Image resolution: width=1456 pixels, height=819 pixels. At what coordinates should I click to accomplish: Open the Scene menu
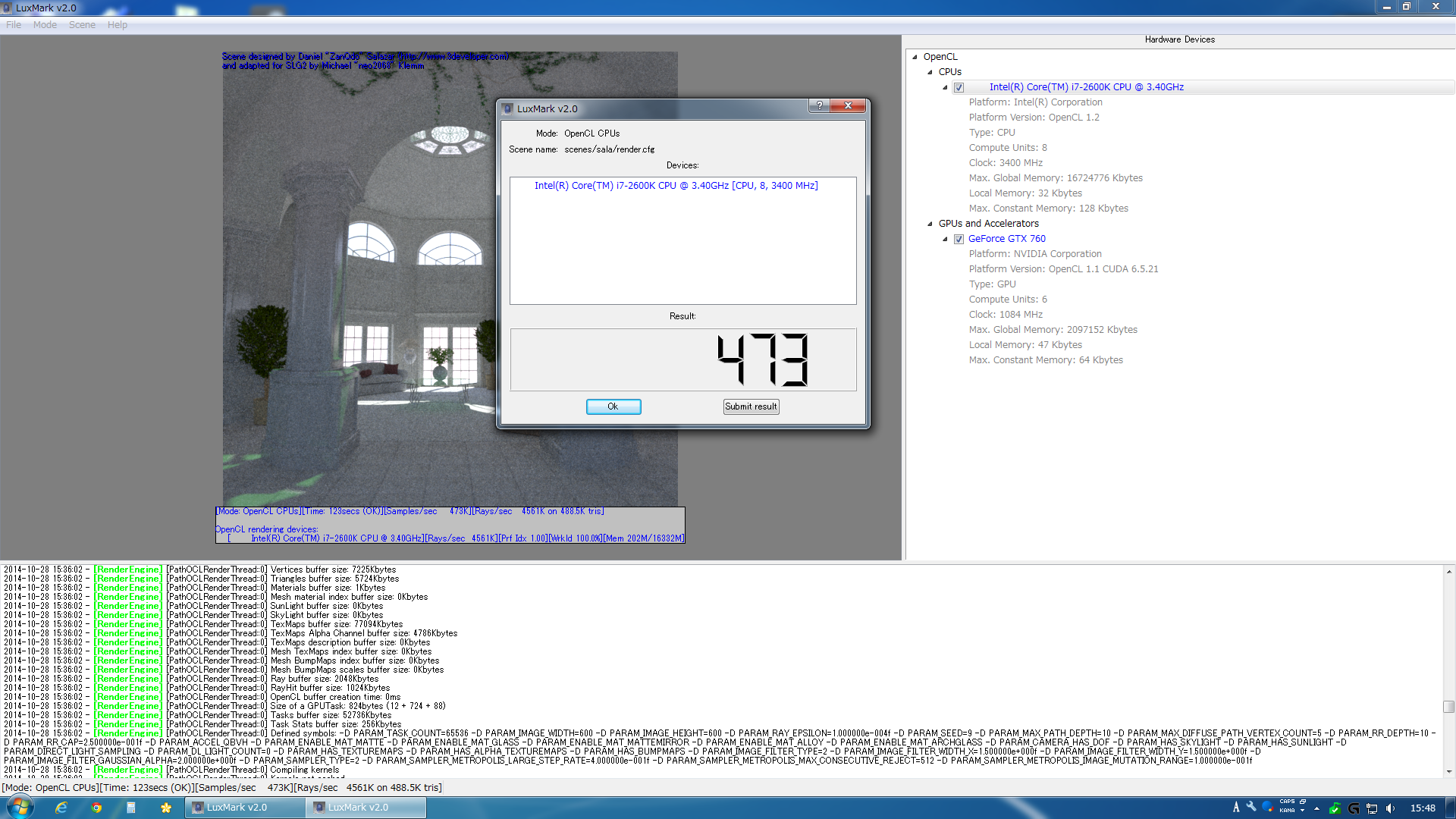(x=82, y=25)
